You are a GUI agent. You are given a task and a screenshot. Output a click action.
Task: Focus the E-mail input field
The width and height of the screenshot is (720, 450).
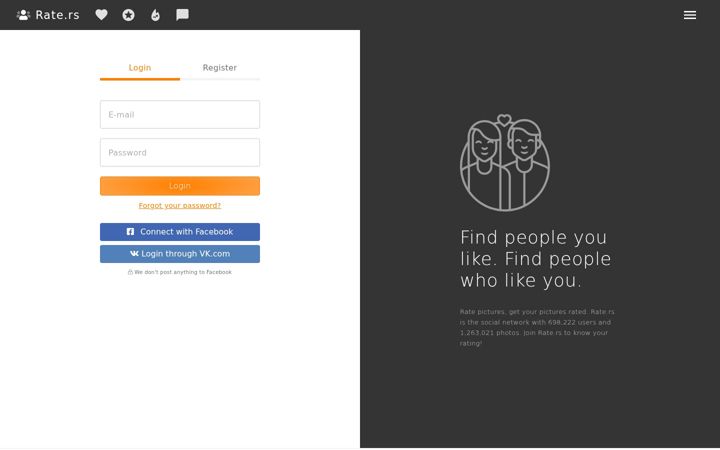pos(180,115)
